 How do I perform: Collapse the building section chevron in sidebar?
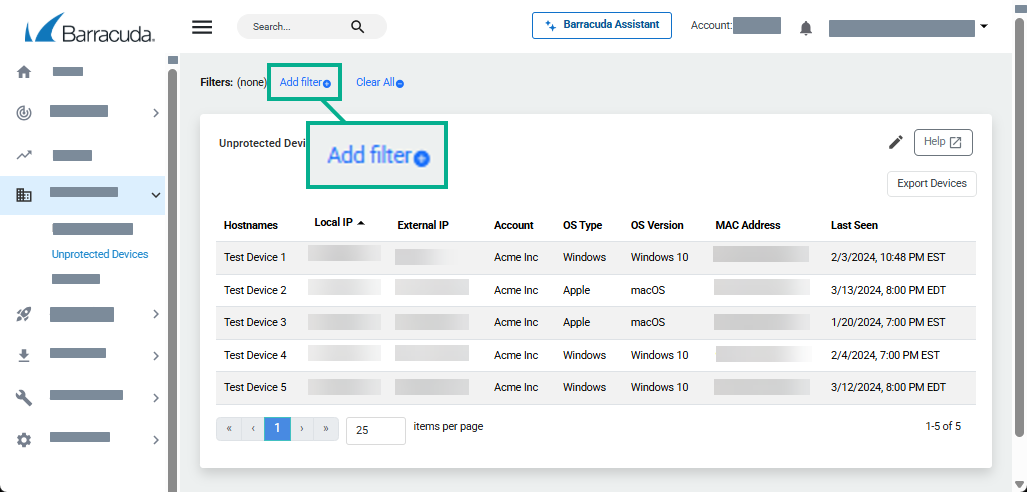pos(155,195)
